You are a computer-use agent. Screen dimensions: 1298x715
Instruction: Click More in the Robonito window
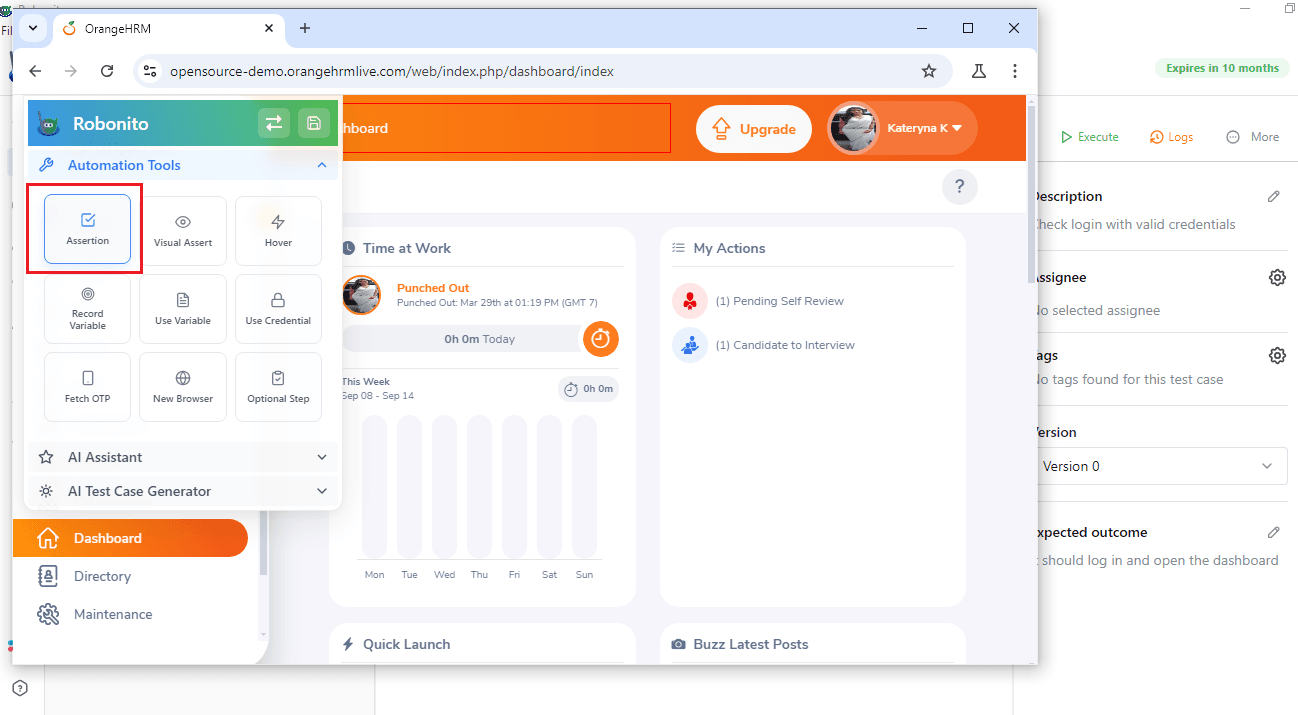[x=1252, y=137]
